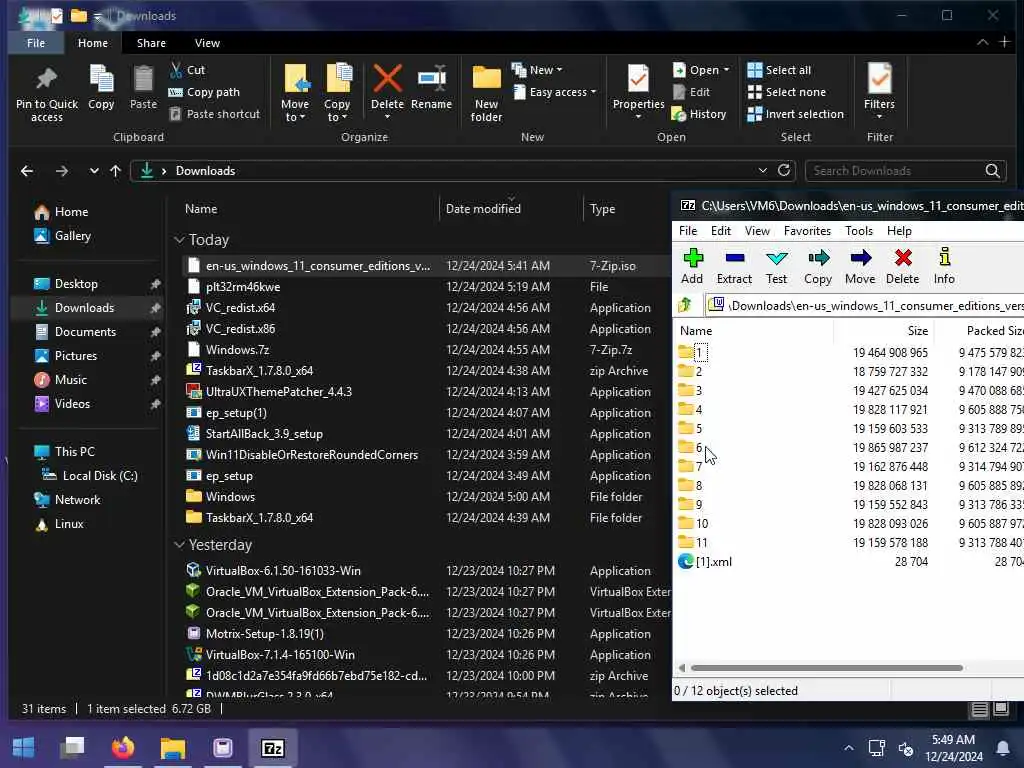
Task: Click the 7-Zip Move toolbar button
Action: click(860, 266)
